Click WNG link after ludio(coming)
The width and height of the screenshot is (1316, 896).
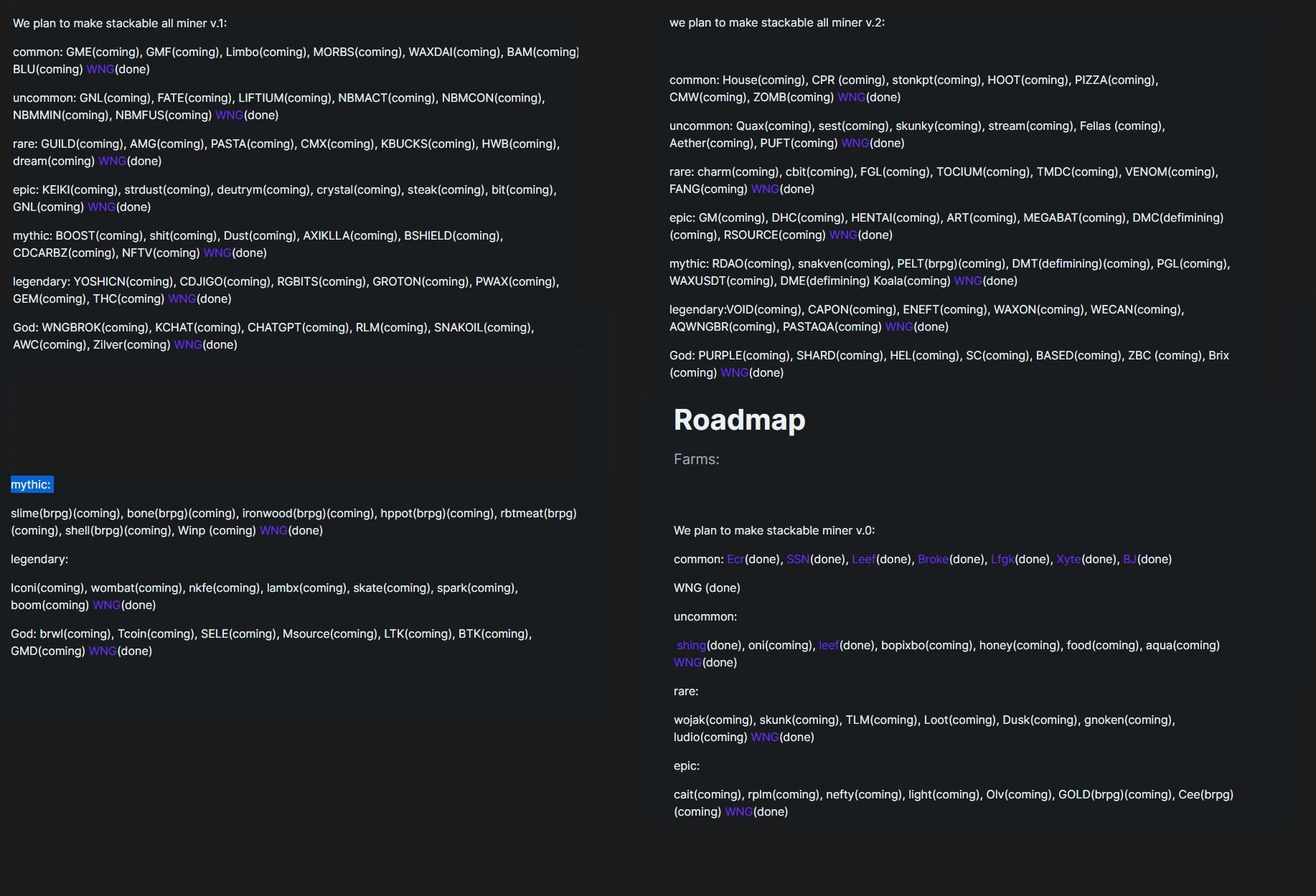[x=765, y=737]
